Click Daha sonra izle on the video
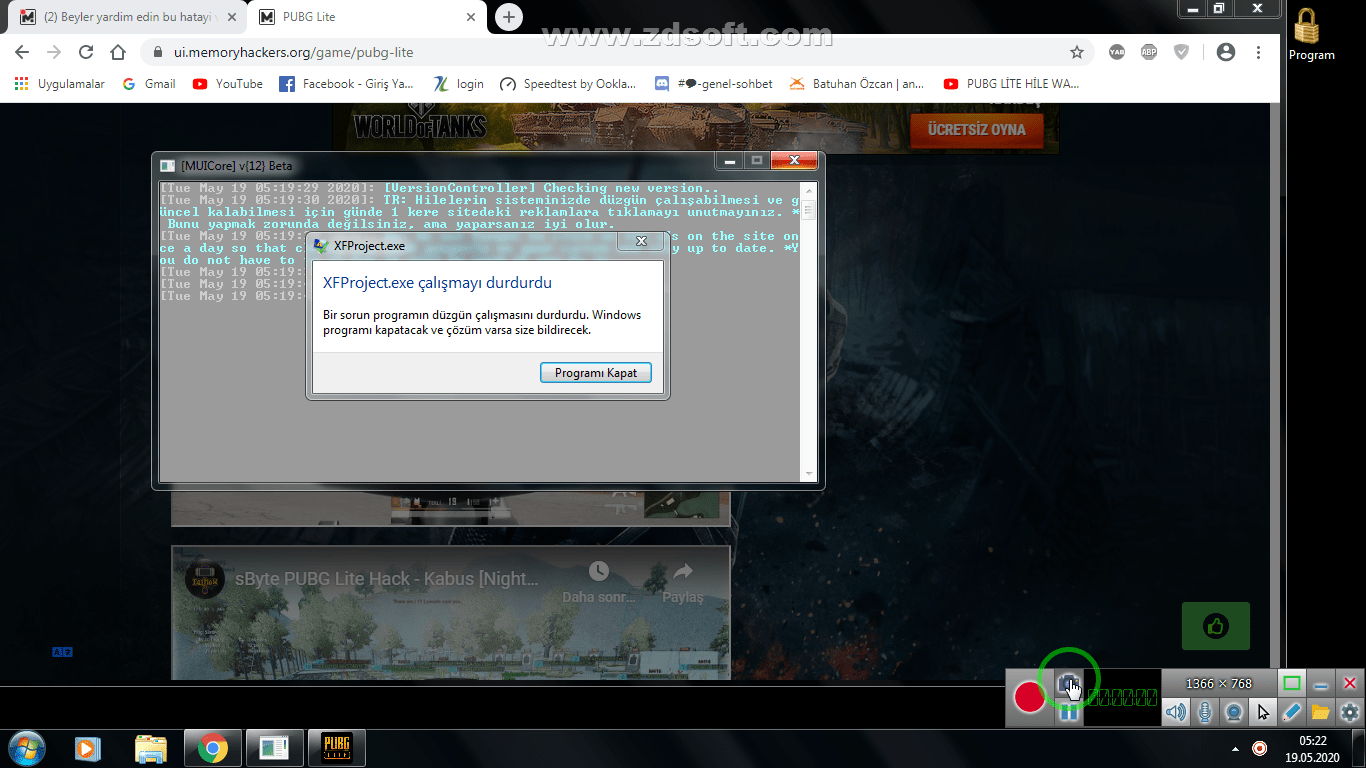This screenshot has width=1366, height=768. (x=599, y=581)
